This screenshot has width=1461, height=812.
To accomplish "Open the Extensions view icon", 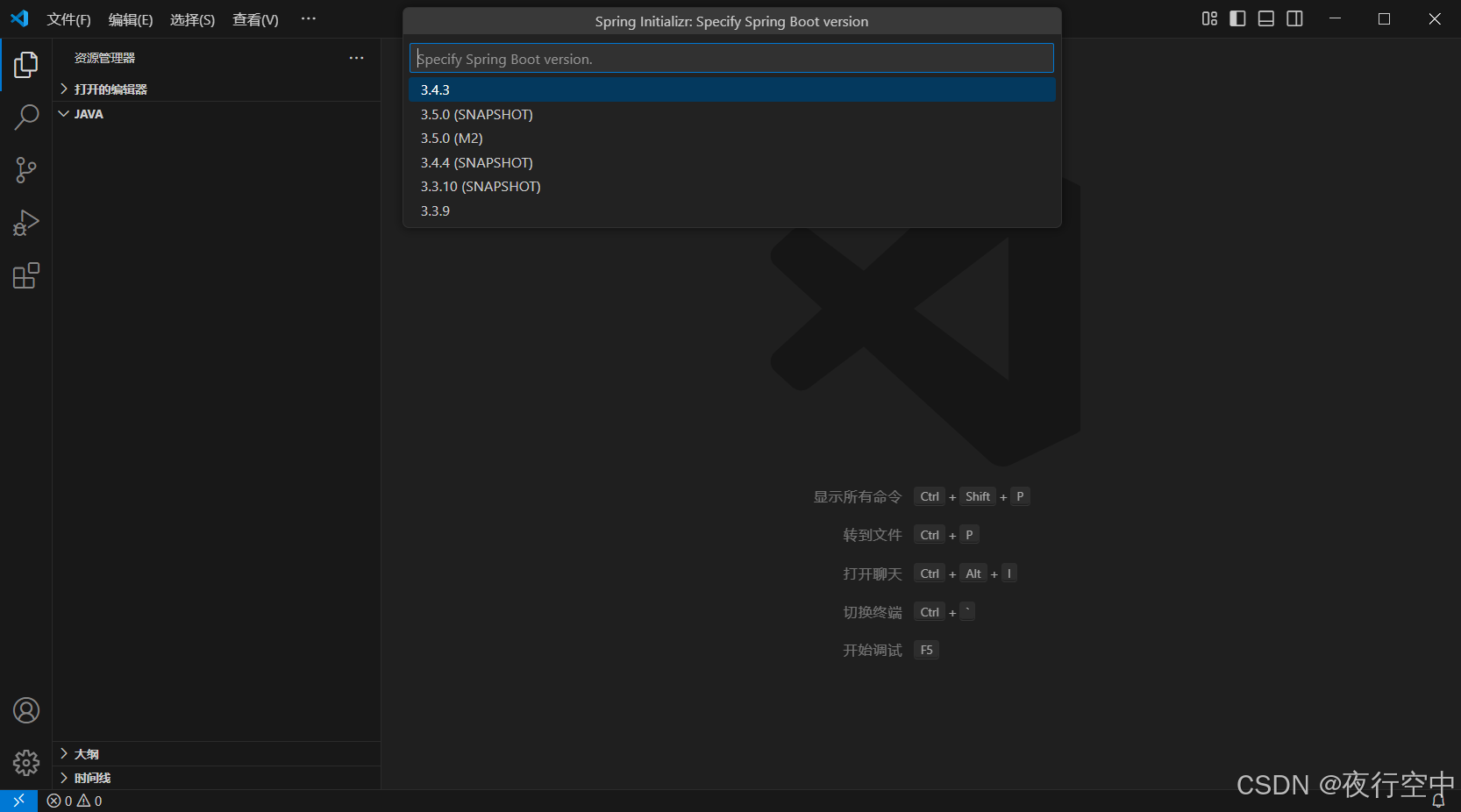I will (26, 275).
